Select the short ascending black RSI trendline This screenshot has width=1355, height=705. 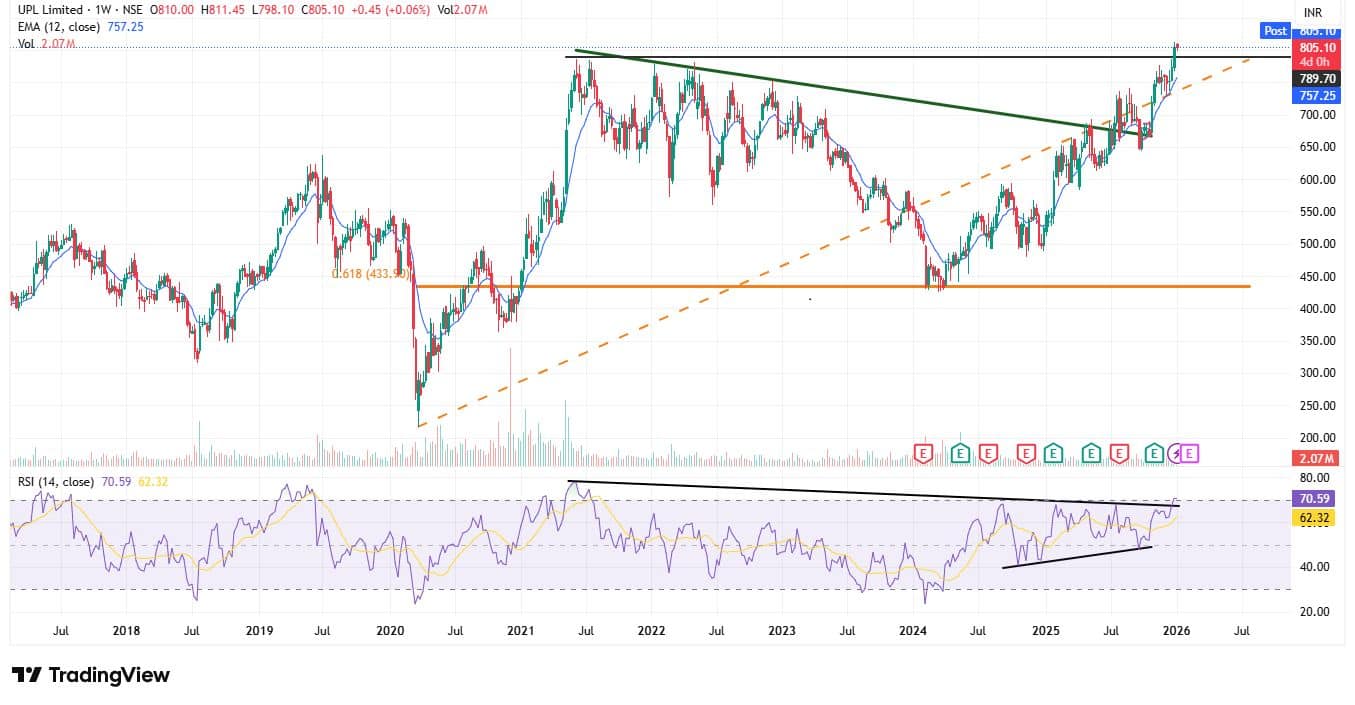1077,557
